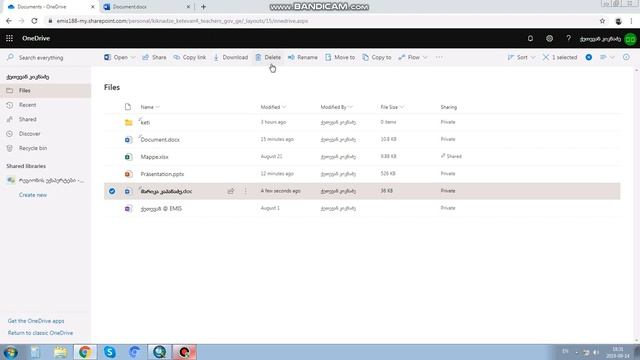640x360 pixels.
Task: Click the OneDrive brand title
Action: click(x=36, y=38)
